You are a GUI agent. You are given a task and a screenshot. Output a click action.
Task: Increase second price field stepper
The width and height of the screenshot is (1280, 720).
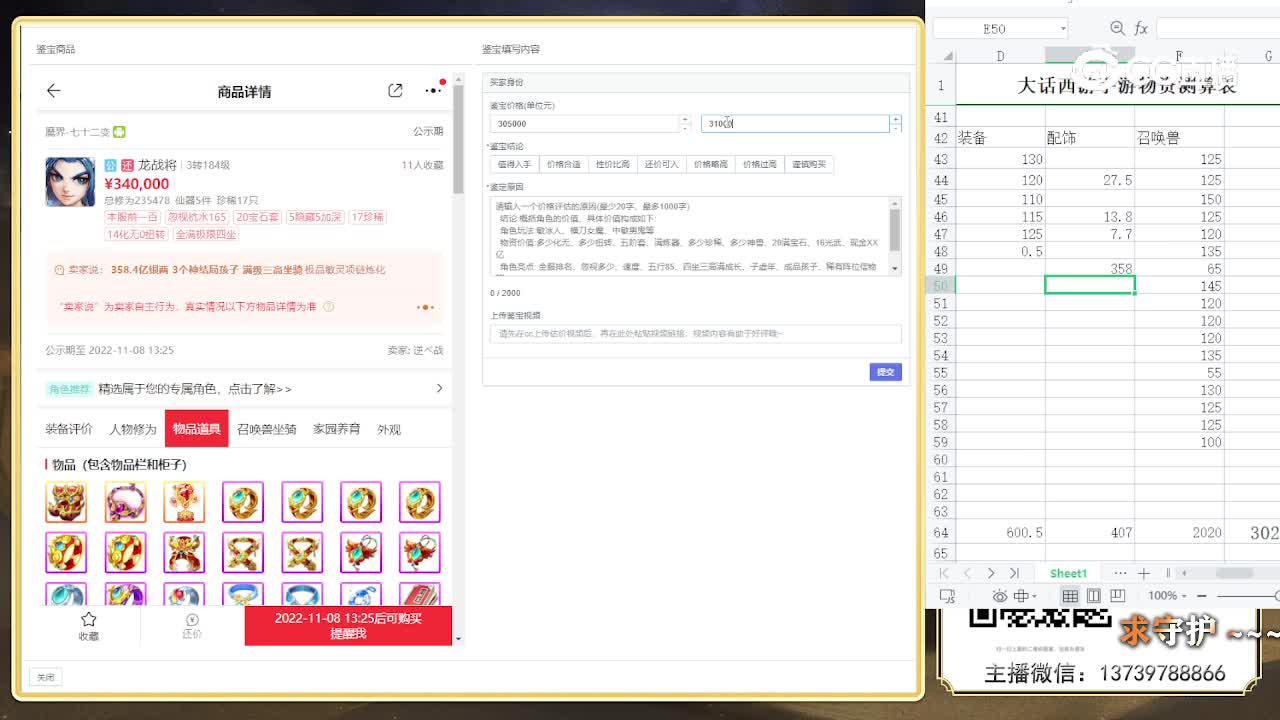click(x=896, y=119)
